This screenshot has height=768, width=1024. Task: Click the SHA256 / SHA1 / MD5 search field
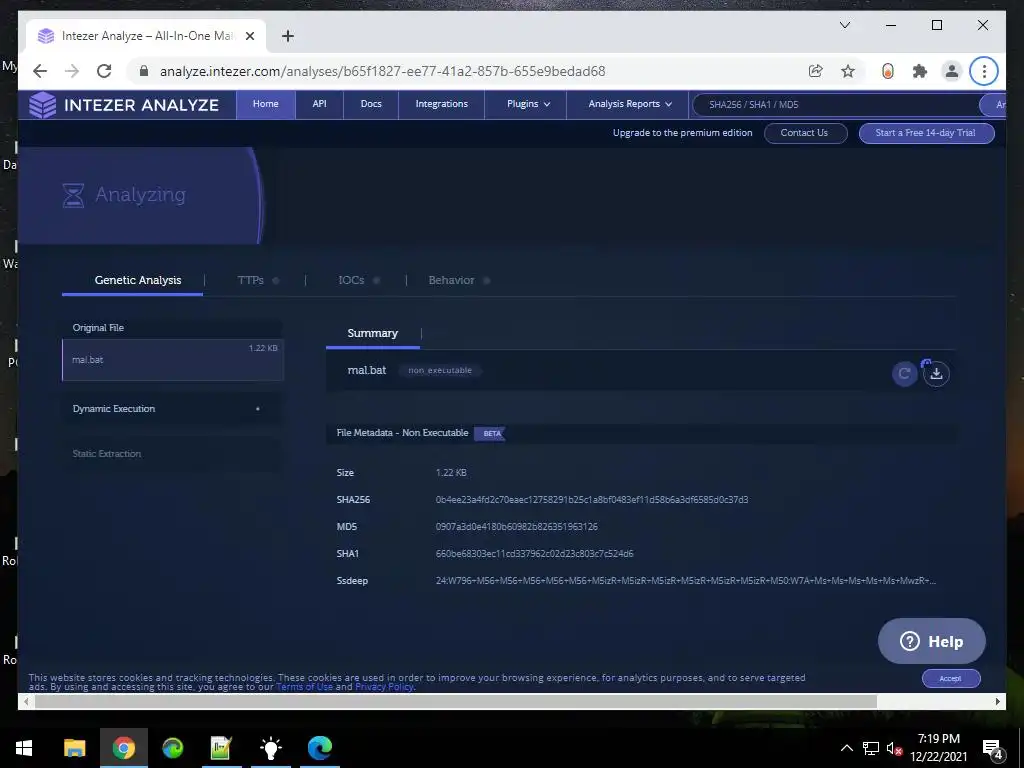coord(836,104)
